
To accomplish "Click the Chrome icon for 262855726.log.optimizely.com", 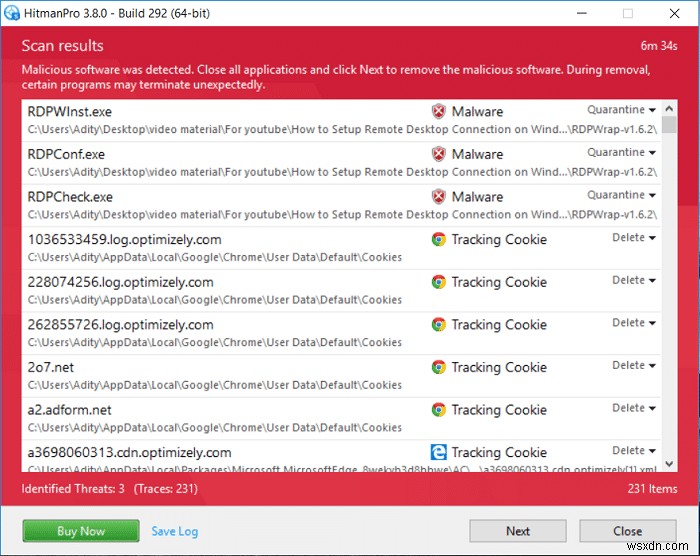I will pos(438,325).
